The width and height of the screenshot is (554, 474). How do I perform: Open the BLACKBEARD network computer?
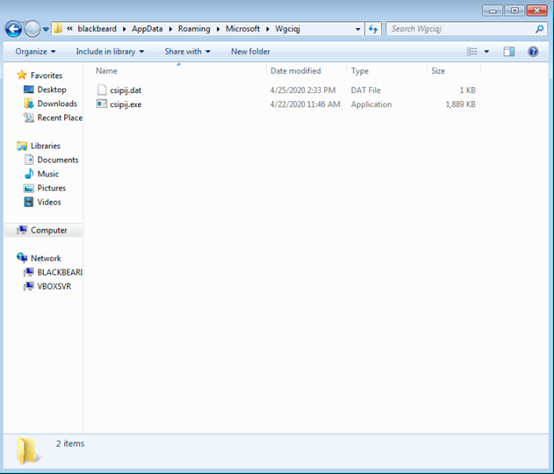(x=60, y=272)
